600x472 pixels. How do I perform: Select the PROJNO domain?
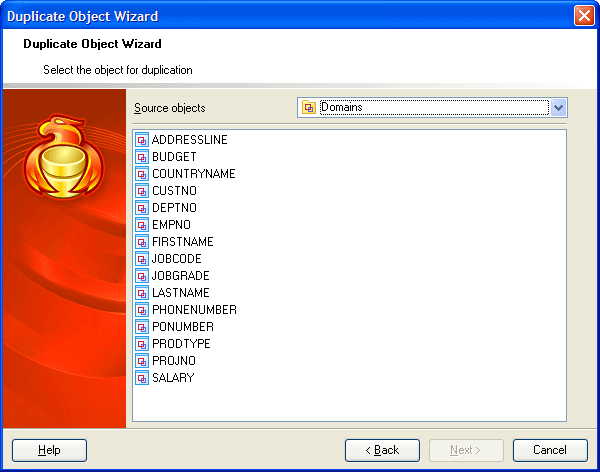tap(174, 361)
